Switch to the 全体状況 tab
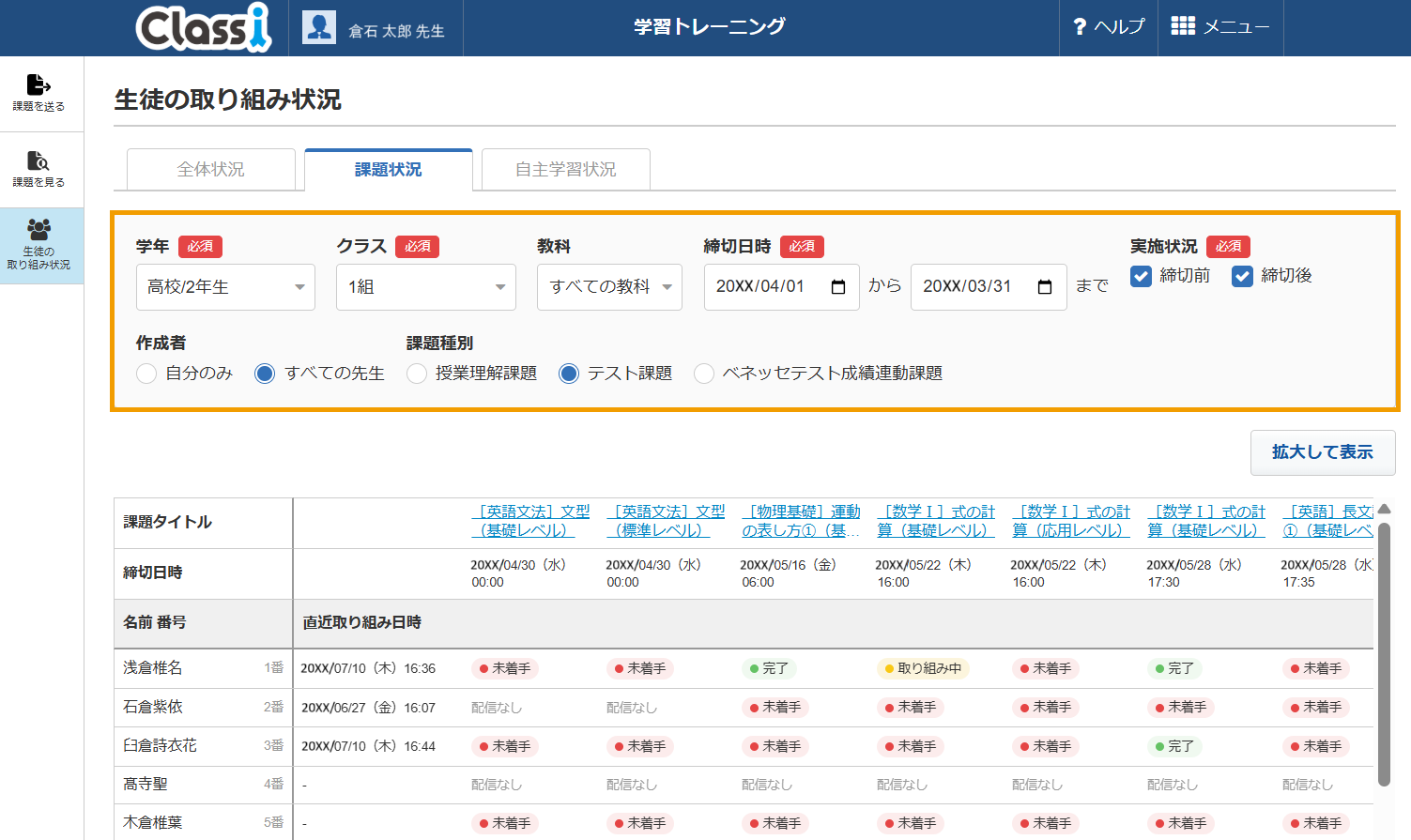Viewport: 1411px width, 840px height. pos(211,170)
